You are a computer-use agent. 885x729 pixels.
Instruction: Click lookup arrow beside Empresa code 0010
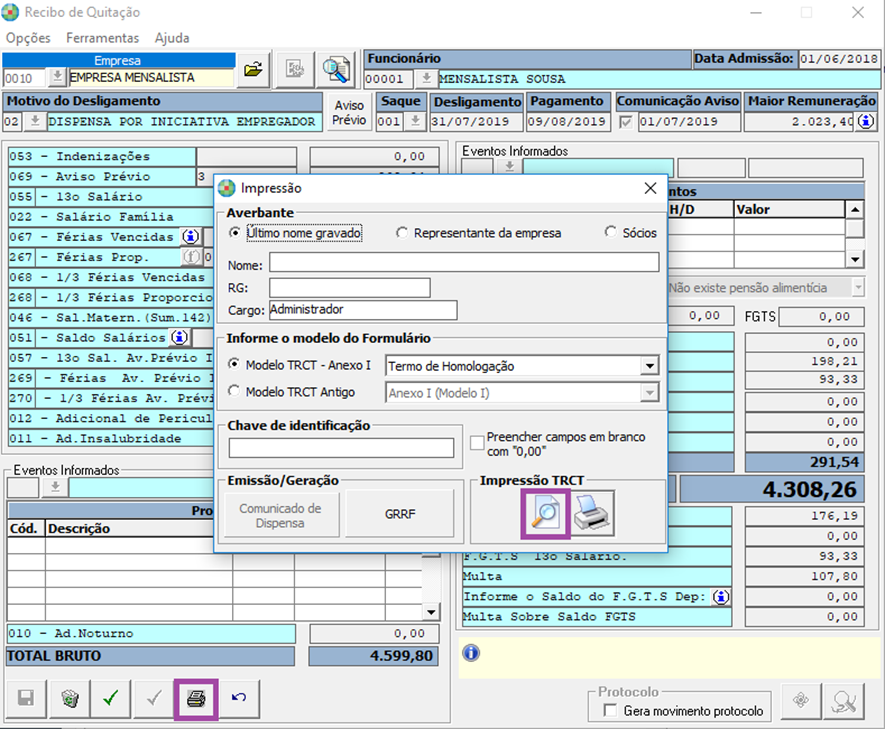[56, 77]
